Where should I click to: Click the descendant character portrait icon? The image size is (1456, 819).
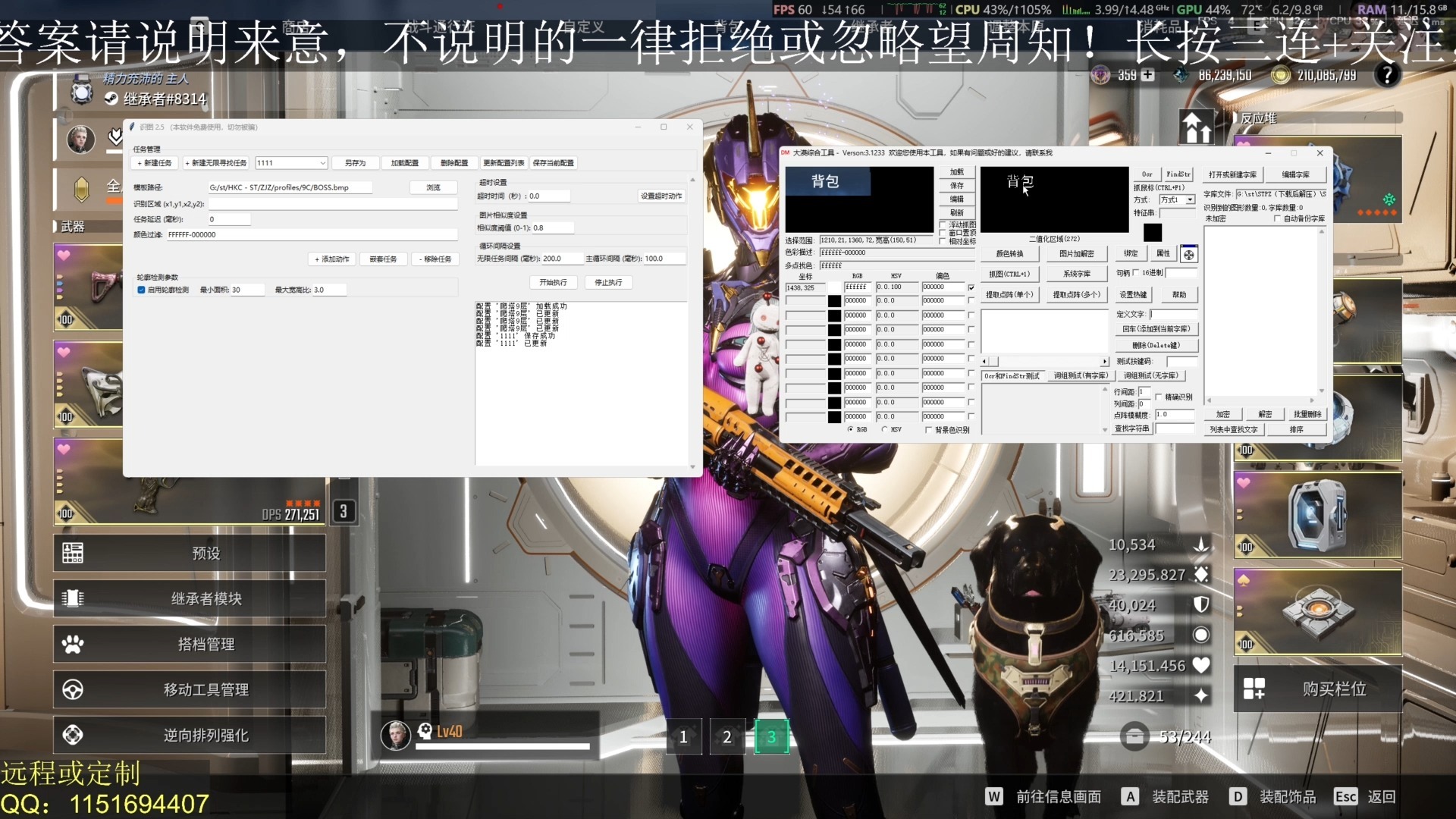[x=80, y=139]
